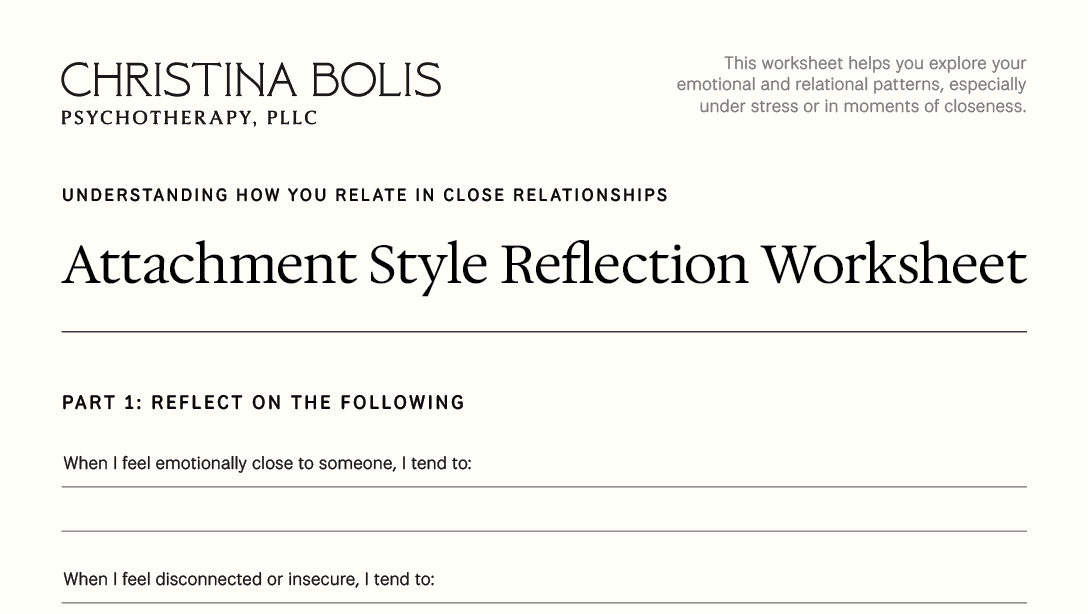Click the 'emotional and relational patterns, especially' line
Viewport: 1088px width, 614px height.
click(851, 85)
